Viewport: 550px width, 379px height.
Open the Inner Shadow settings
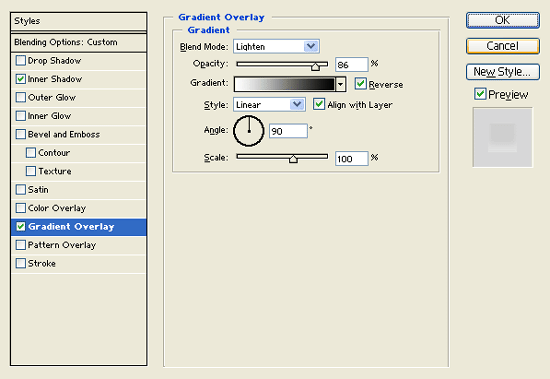tap(55, 79)
